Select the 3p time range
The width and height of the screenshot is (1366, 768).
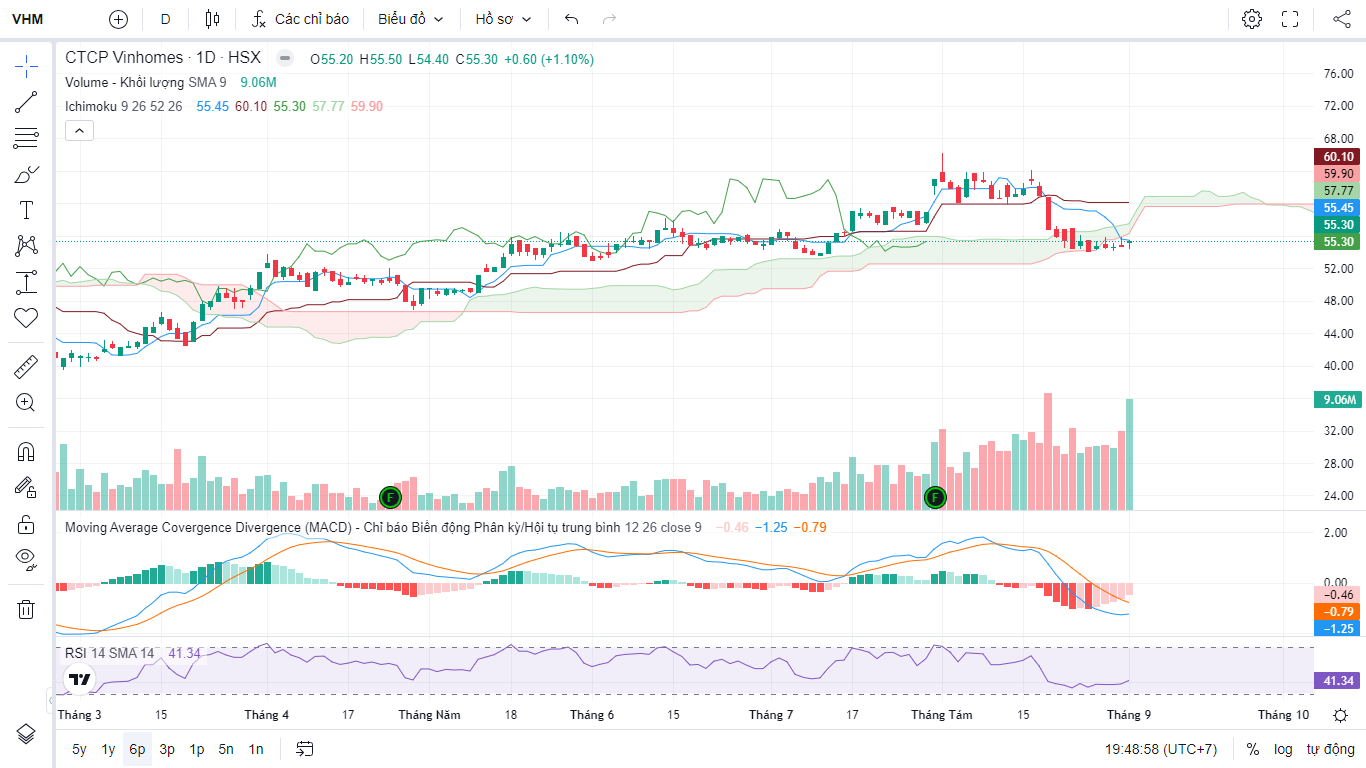[x=167, y=749]
